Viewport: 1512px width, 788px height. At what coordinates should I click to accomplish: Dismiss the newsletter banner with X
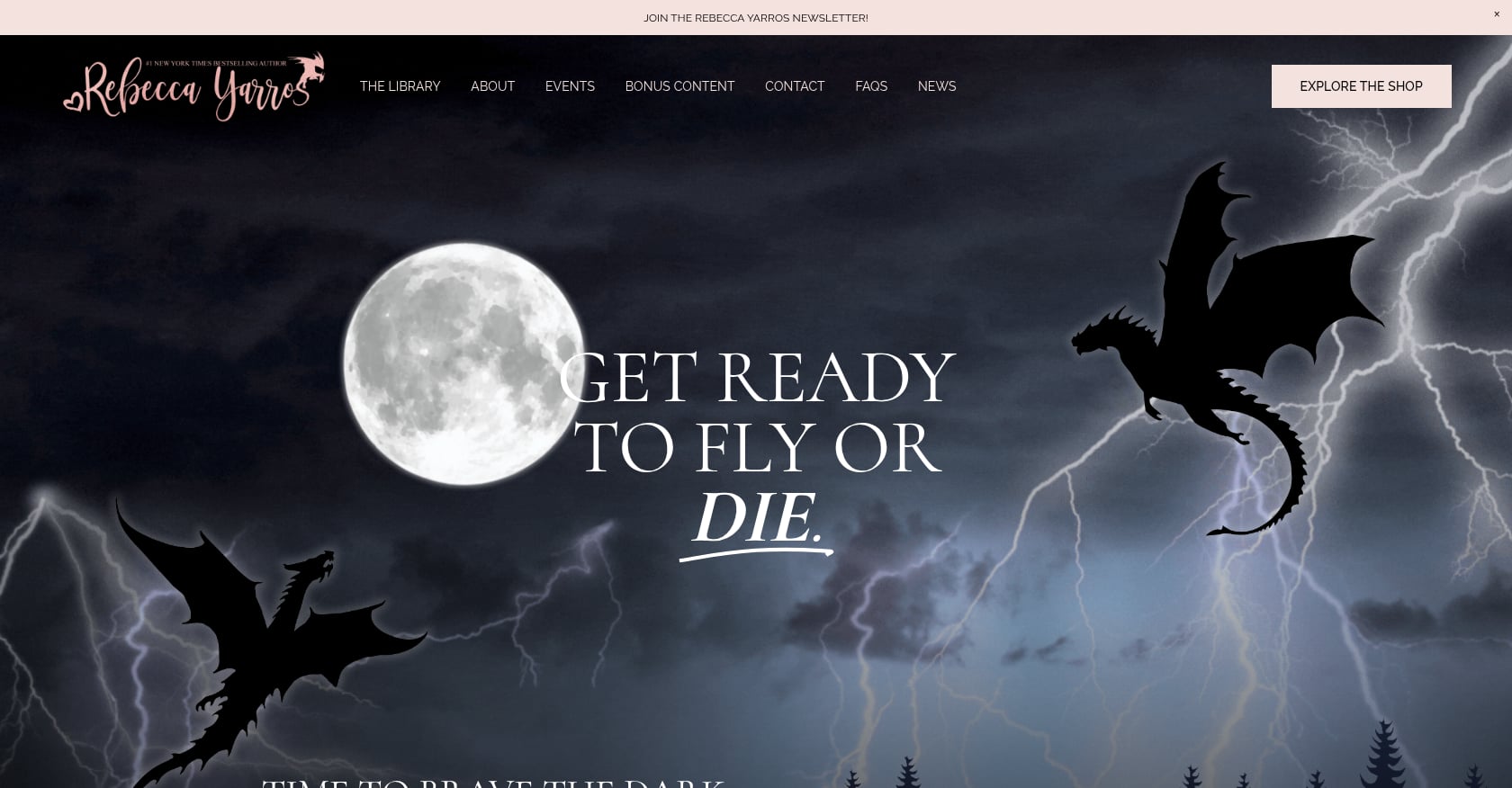1497,14
